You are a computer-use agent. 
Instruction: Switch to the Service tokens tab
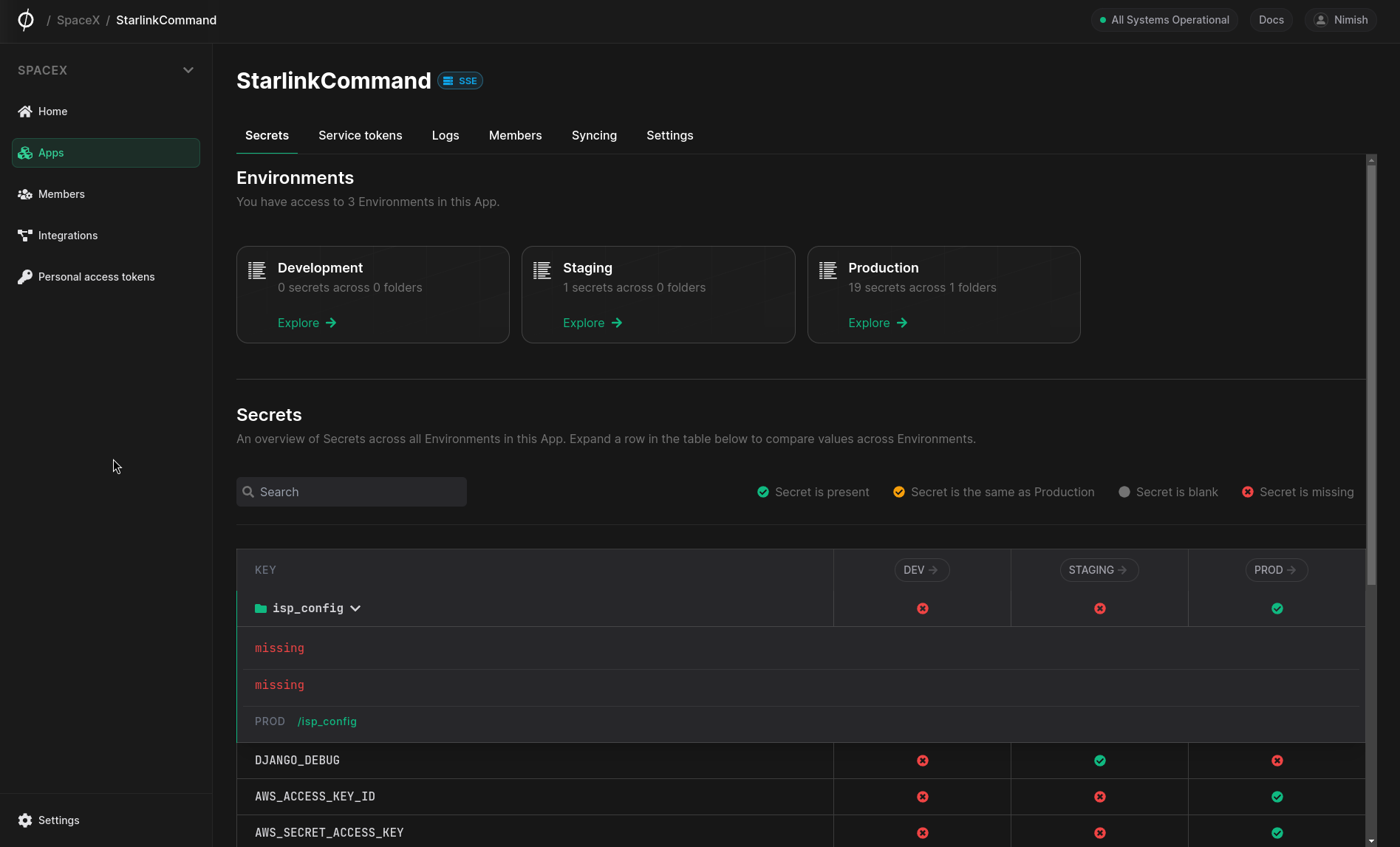coord(361,135)
